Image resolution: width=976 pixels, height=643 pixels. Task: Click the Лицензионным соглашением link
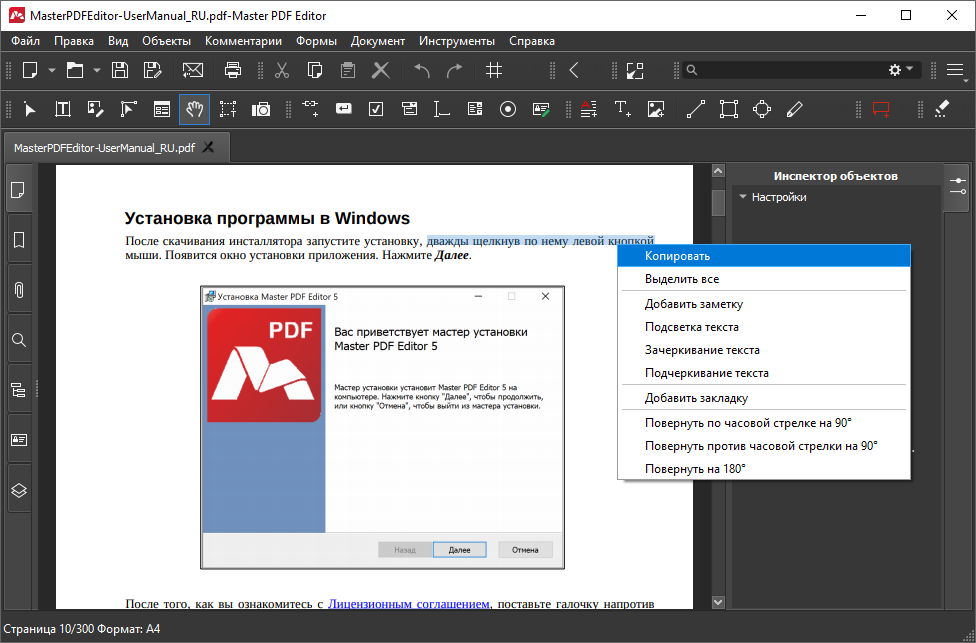coord(409,604)
